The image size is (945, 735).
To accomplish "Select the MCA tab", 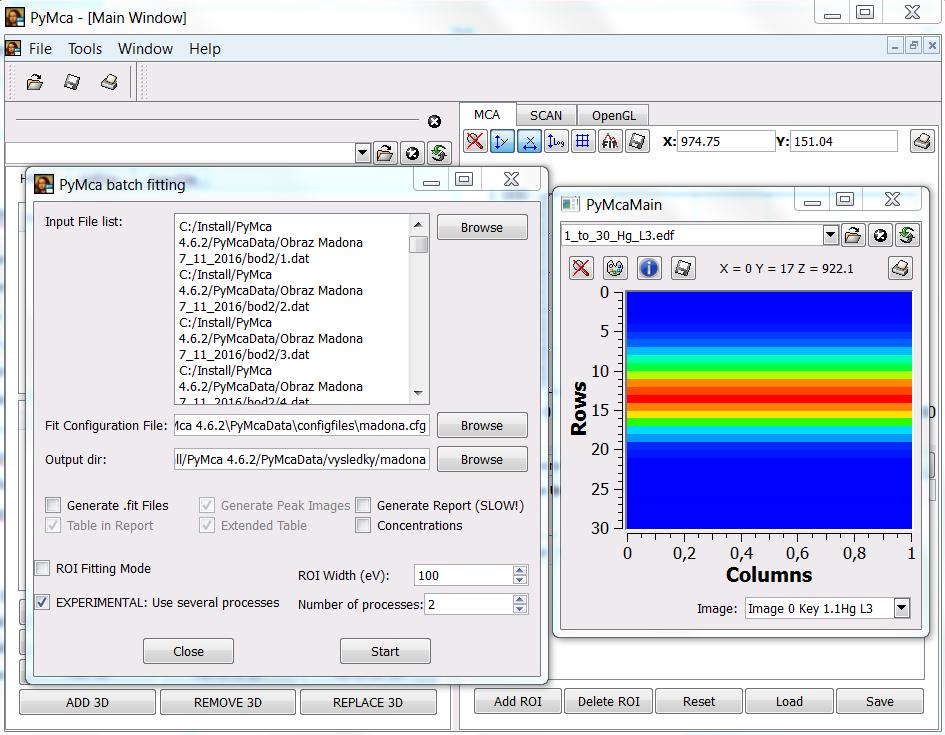I will coord(487,114).
